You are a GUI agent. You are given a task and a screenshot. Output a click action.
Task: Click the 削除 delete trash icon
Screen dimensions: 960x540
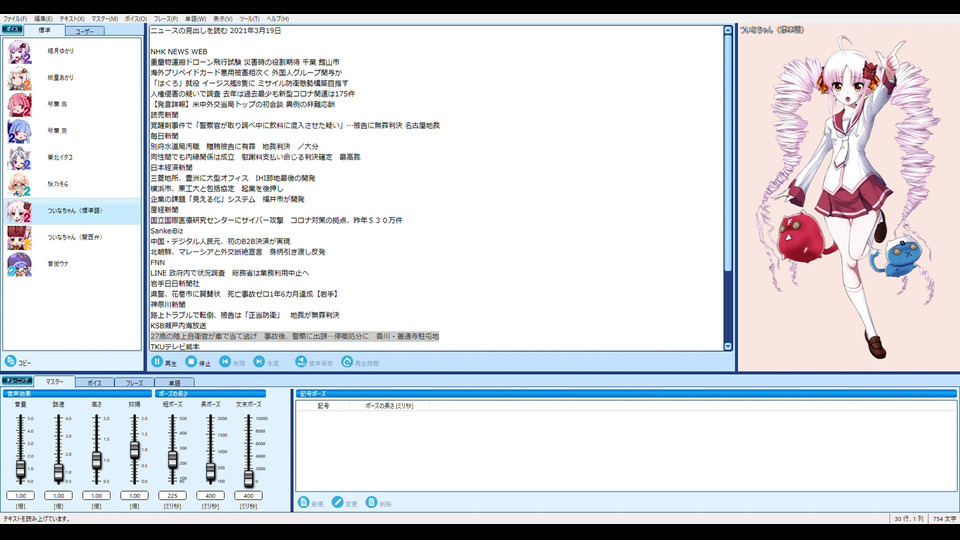click(x=372, y=502)
